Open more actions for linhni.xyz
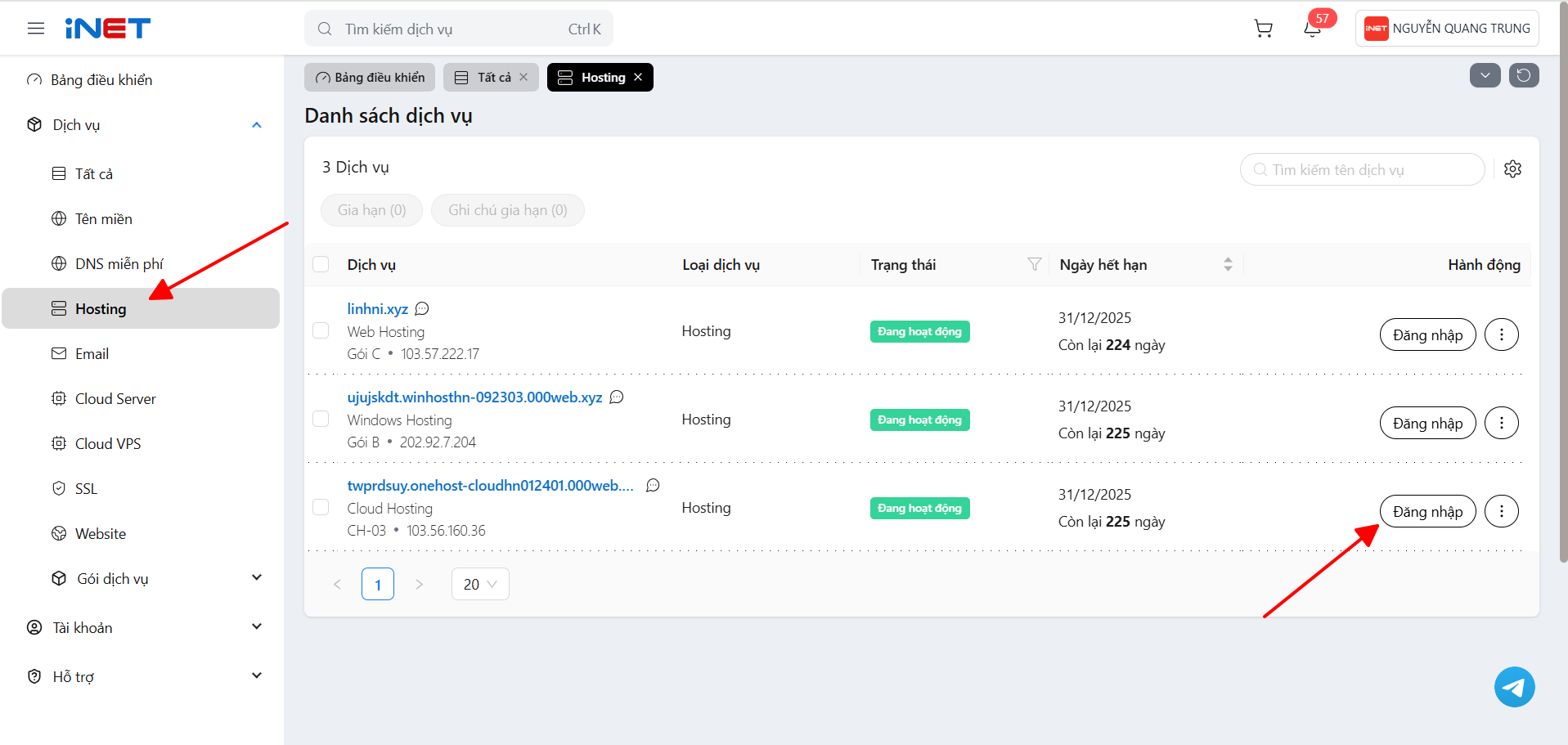The image size is (1568, 745). pos(1502,334)
